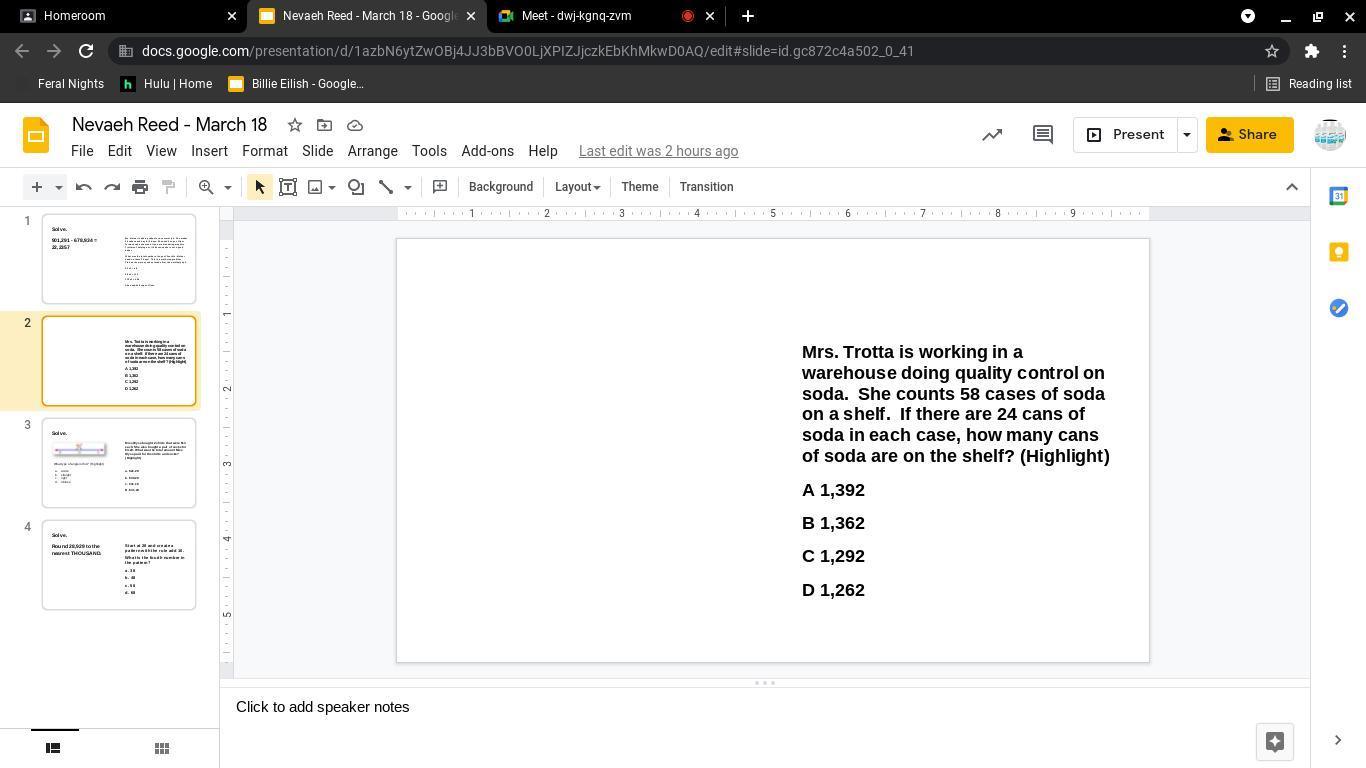Open the new slide layout dropdown arrow
The width and height of the screenshot is (1366, 768).
[58, 187]
